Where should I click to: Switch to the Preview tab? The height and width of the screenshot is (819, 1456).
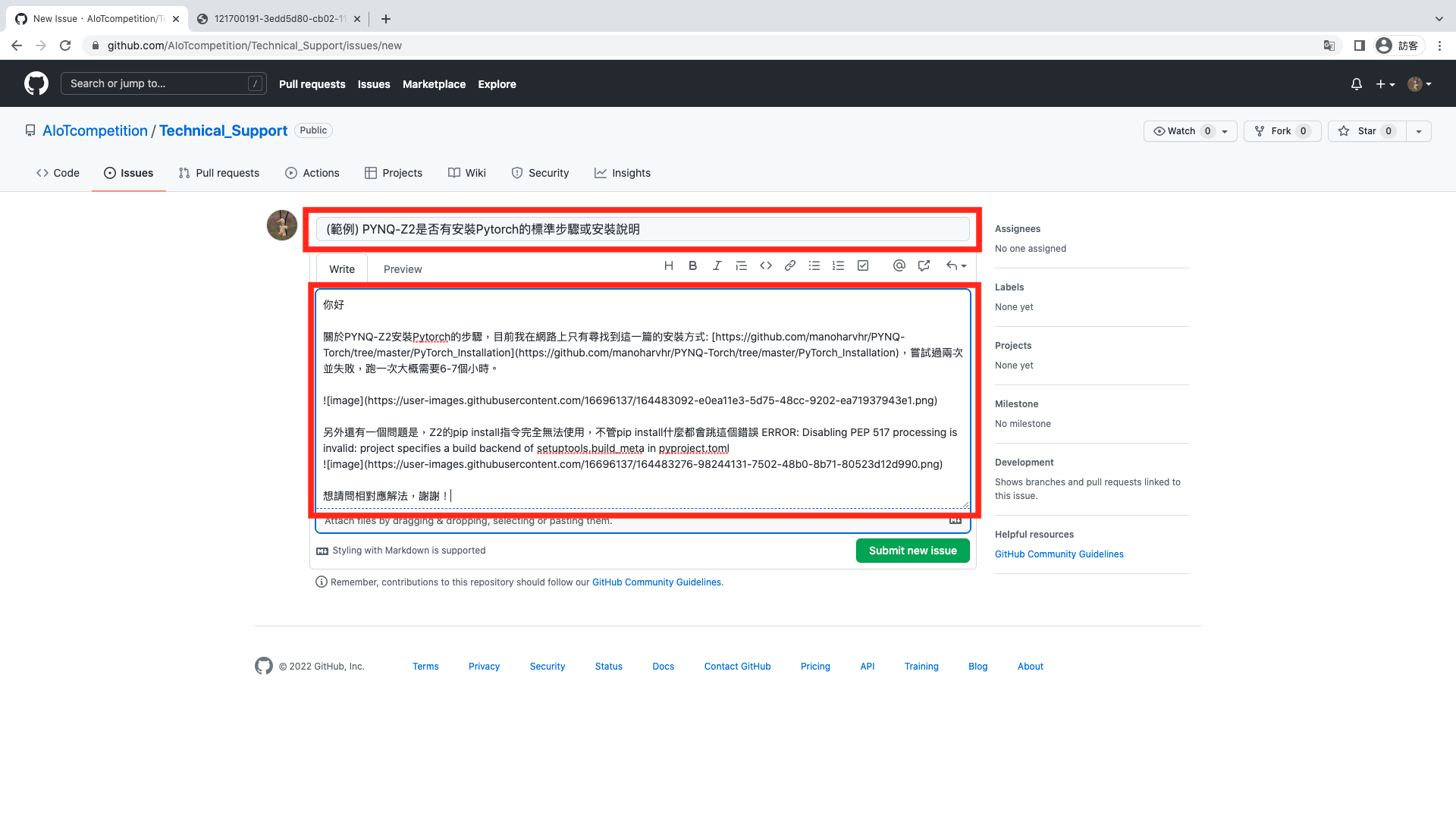tap(402, 268)
